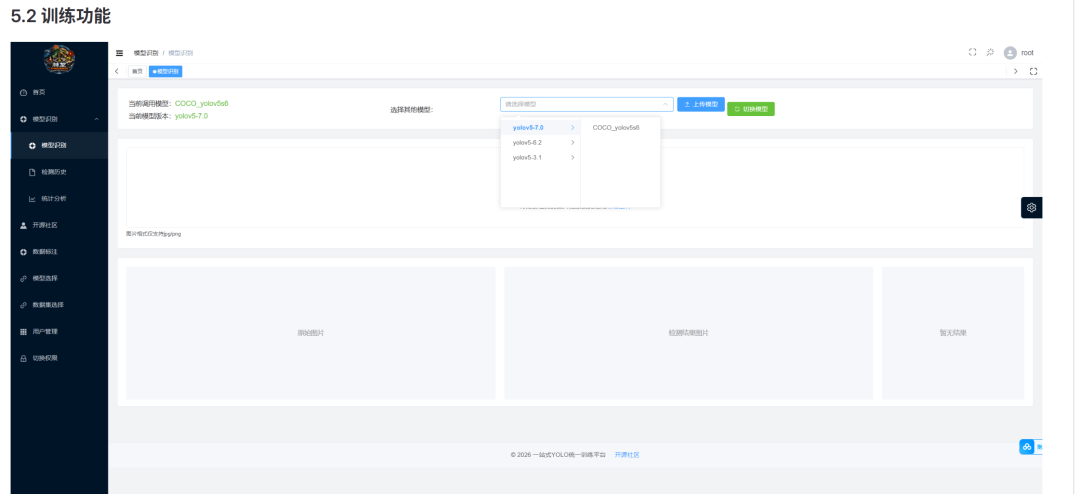Click the footer copyright text
Viewport: 1080px width, 494px height.
559,455
